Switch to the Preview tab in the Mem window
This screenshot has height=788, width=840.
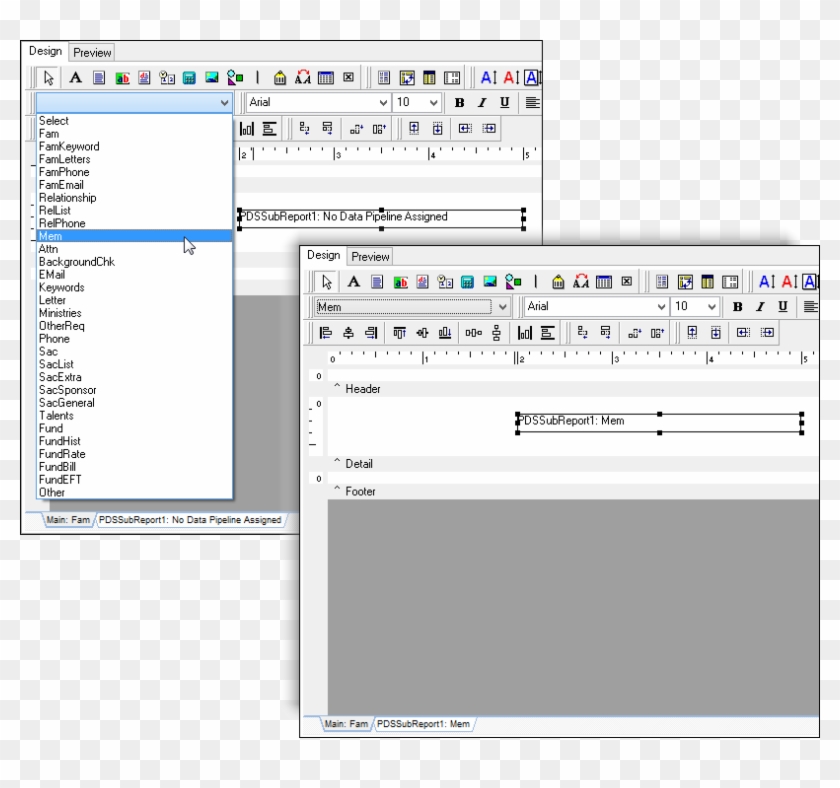point(370,257)
